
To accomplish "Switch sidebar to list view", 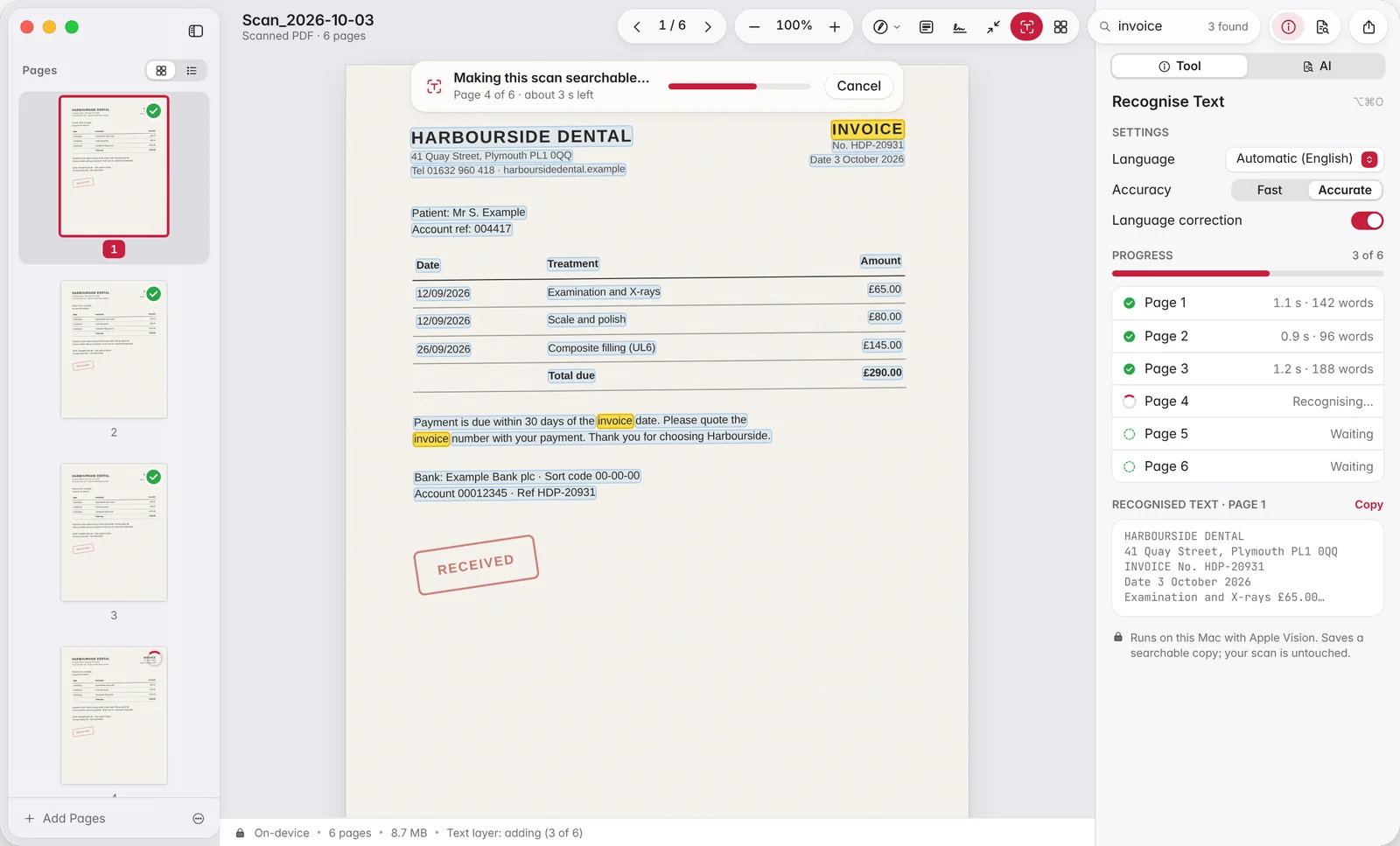I will pyautogui.click(x=192, y=71).
